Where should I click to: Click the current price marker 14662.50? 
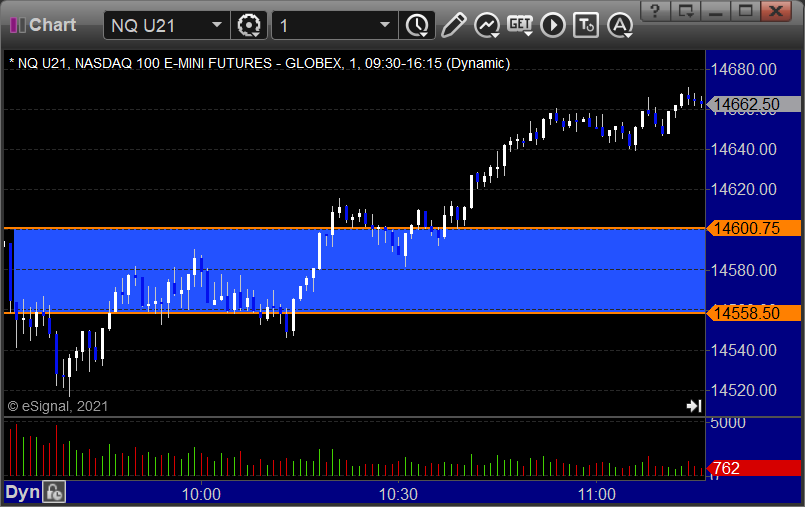point(753,104)
